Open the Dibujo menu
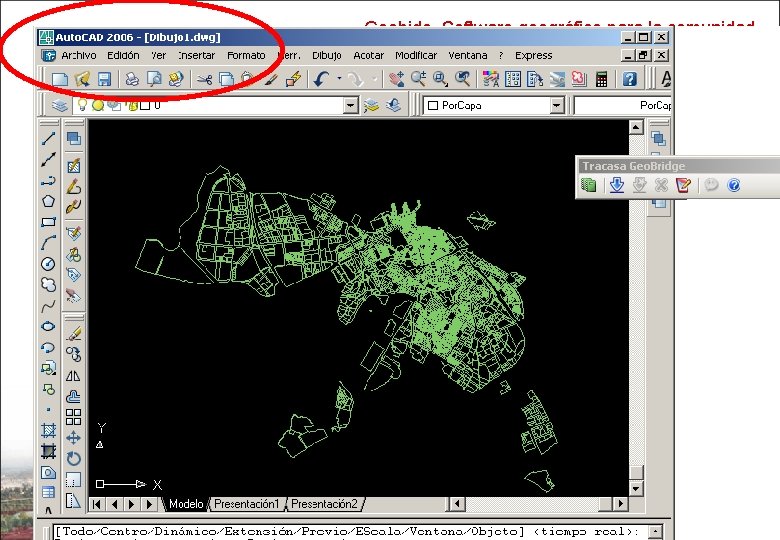780x540 pixels. tap(326, 56)
